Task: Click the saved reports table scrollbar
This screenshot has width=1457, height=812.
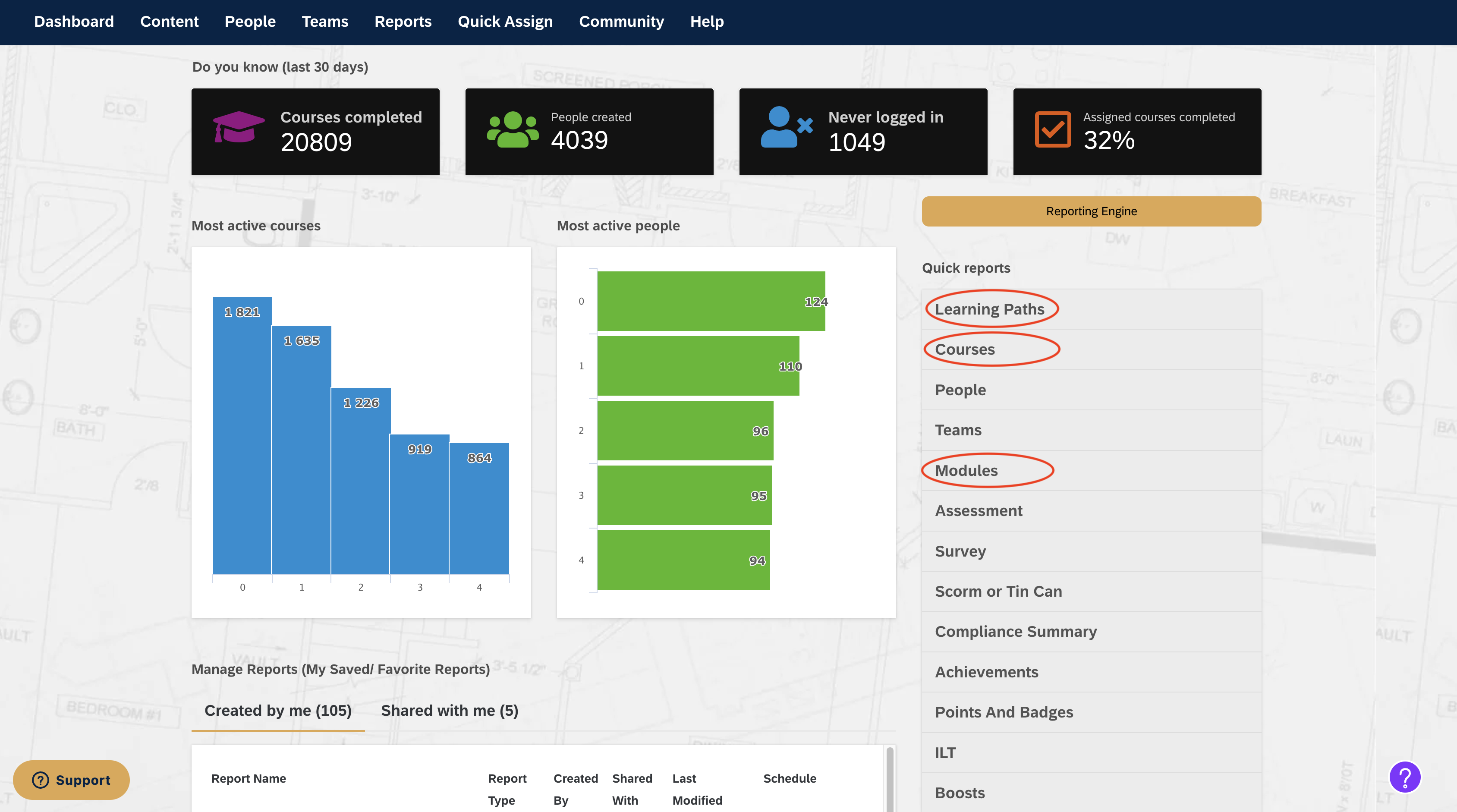Action: pos(890,781)
